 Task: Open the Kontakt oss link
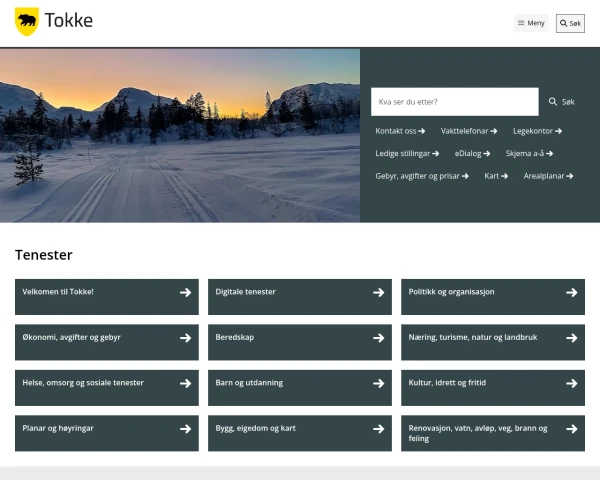400,131
